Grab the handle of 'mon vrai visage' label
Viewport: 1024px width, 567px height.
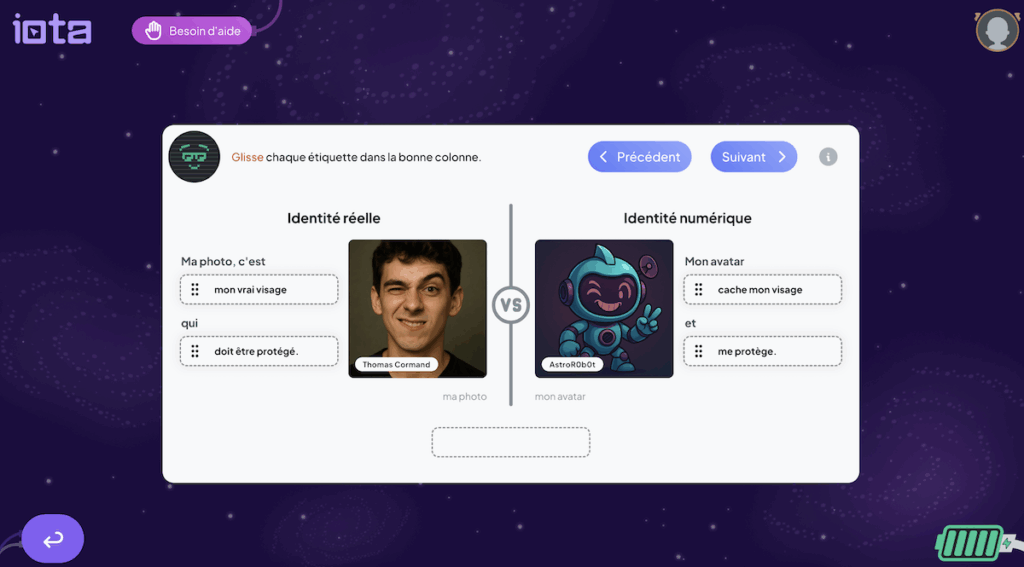195,289
